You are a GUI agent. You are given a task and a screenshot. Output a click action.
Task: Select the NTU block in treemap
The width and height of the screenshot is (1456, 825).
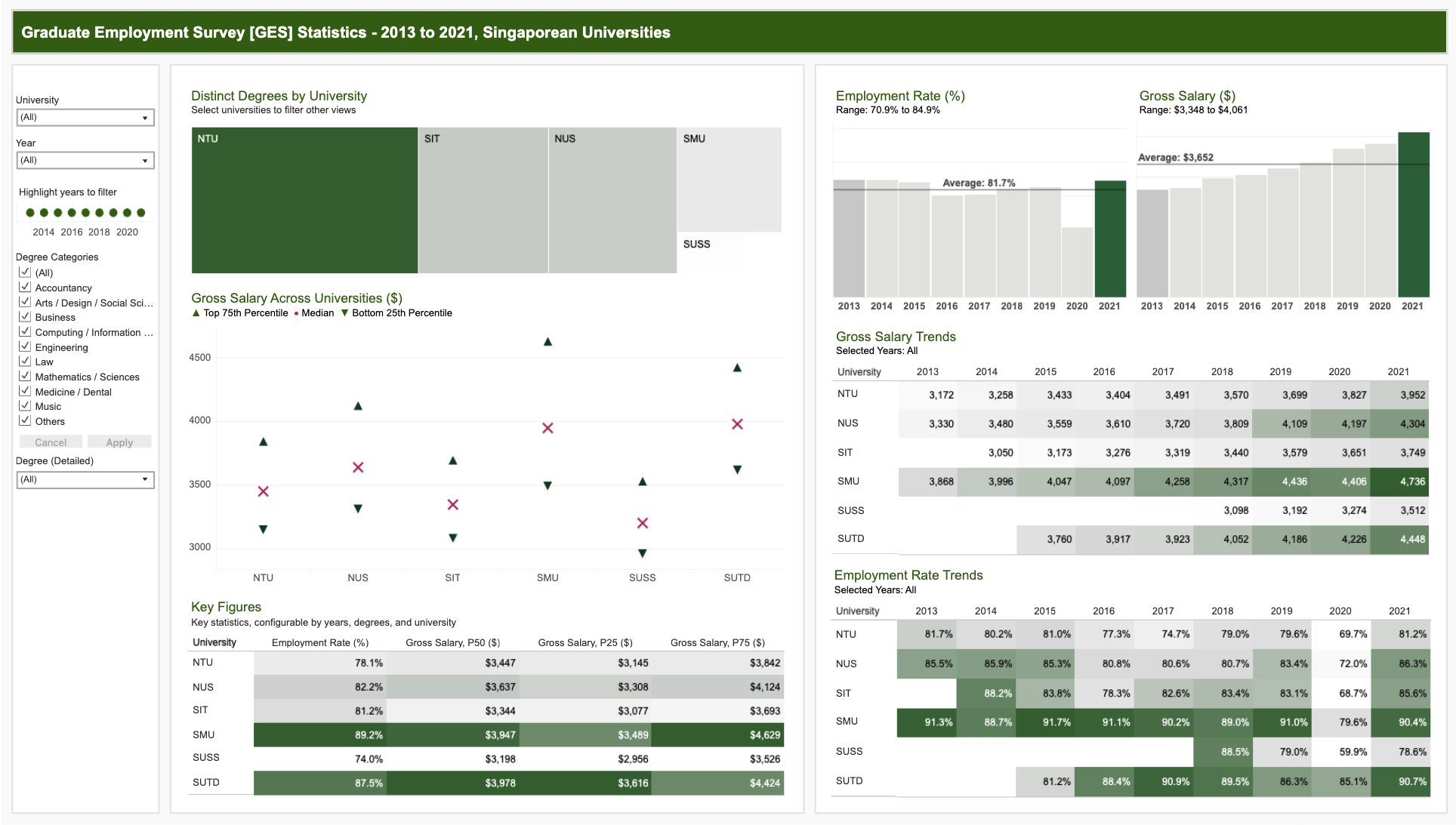[x=304, y=200]
